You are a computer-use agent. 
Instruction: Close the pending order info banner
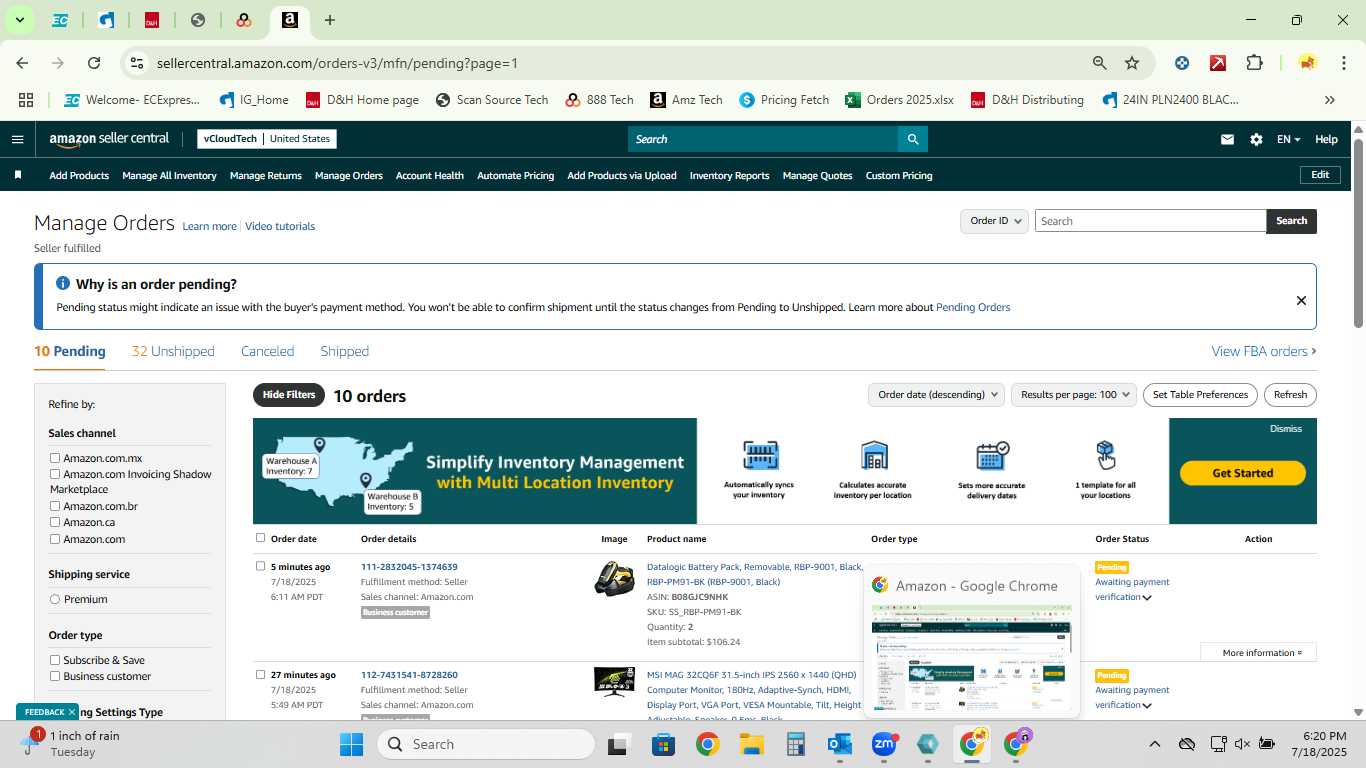coord(1301,300)
